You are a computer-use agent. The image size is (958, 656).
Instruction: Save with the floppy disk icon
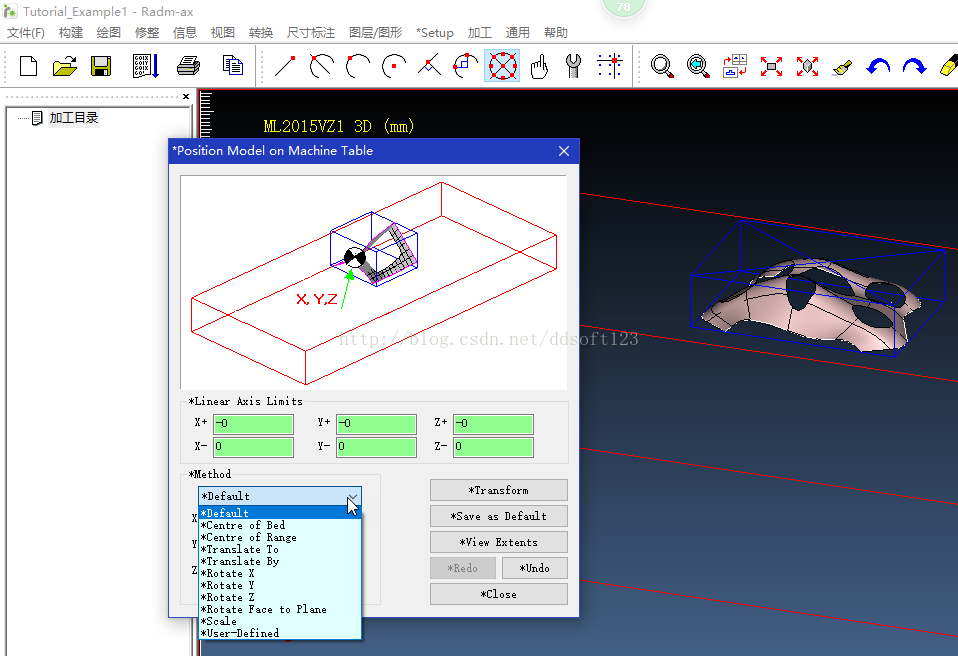(x=101, y=65)
